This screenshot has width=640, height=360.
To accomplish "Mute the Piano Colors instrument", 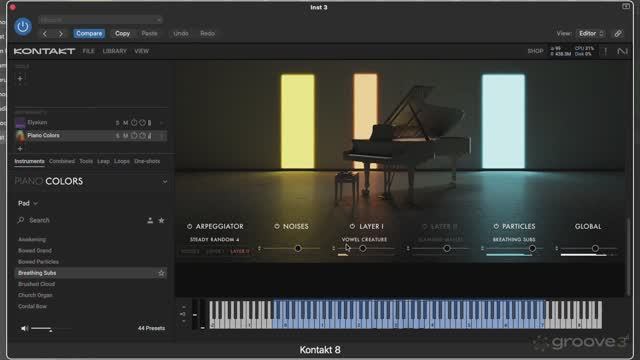I will click(126, 136).
